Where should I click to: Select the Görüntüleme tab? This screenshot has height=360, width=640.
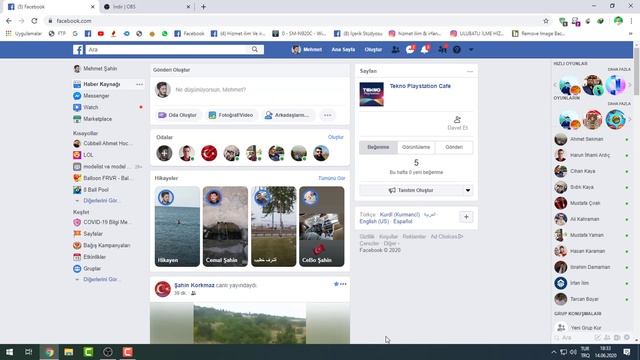point(416,147)
